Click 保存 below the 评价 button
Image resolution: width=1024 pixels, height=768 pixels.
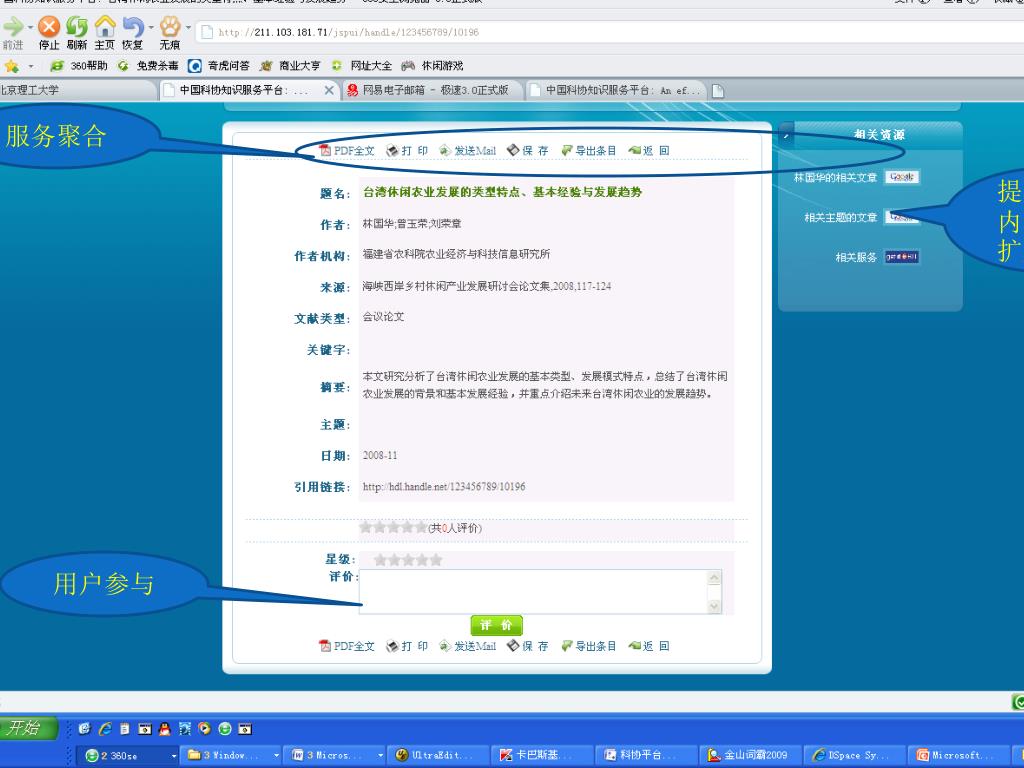[528, 646]
